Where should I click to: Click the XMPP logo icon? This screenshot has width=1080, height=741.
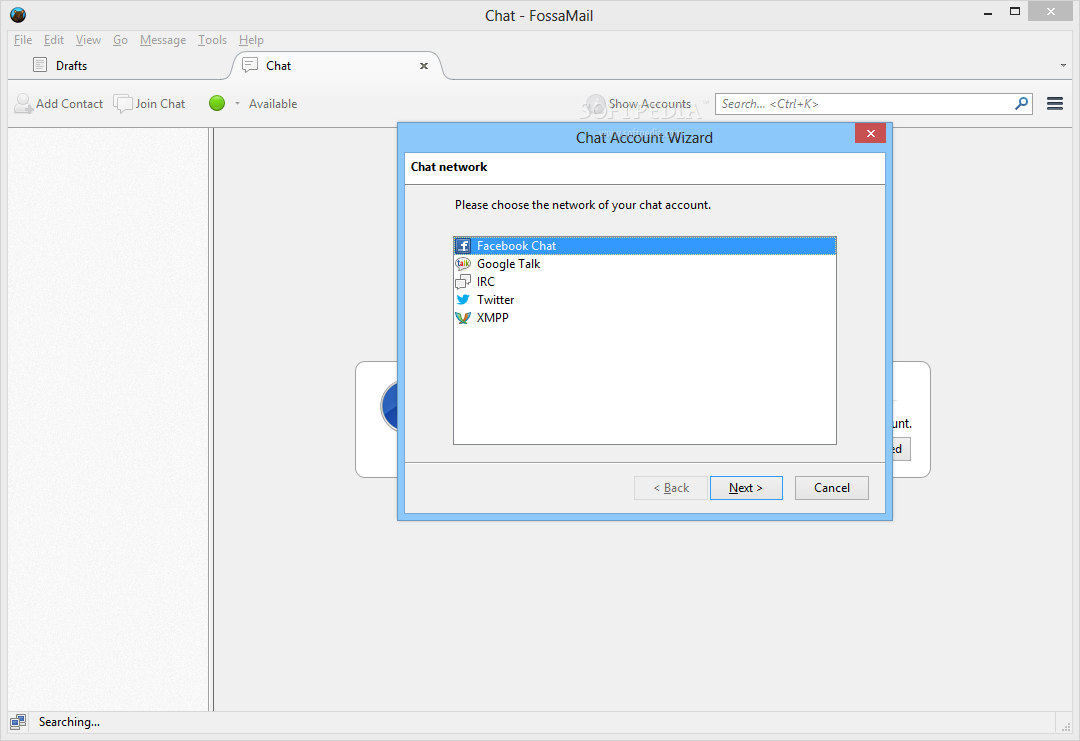click(x=464, y=317)
